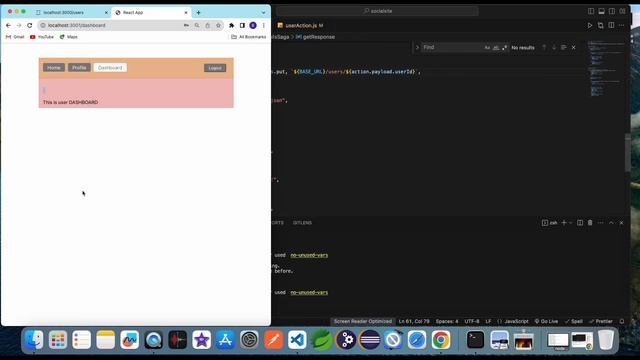The height and width of the screenshot is (360, 640).
Task: Open the saved password key icon
Action: (186, 25)
